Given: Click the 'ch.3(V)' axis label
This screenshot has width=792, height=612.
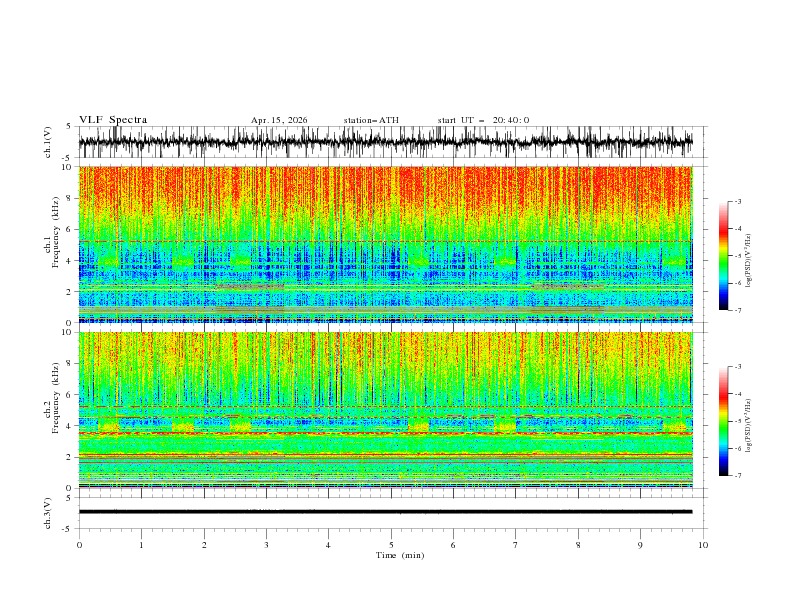Looking at the screenshot, I should pyautogui.click(x=48, y=513).
